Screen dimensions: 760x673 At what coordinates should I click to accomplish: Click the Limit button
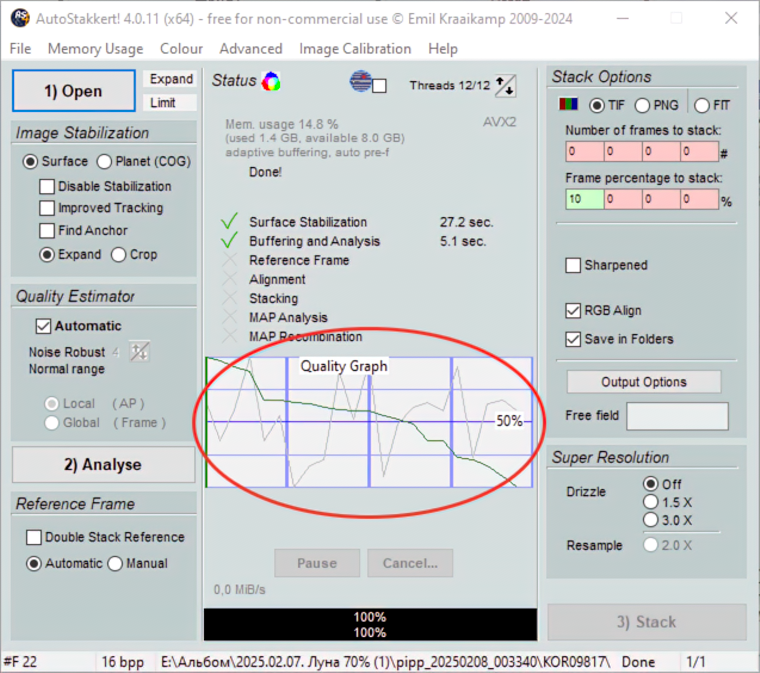(x=171, y=103)
